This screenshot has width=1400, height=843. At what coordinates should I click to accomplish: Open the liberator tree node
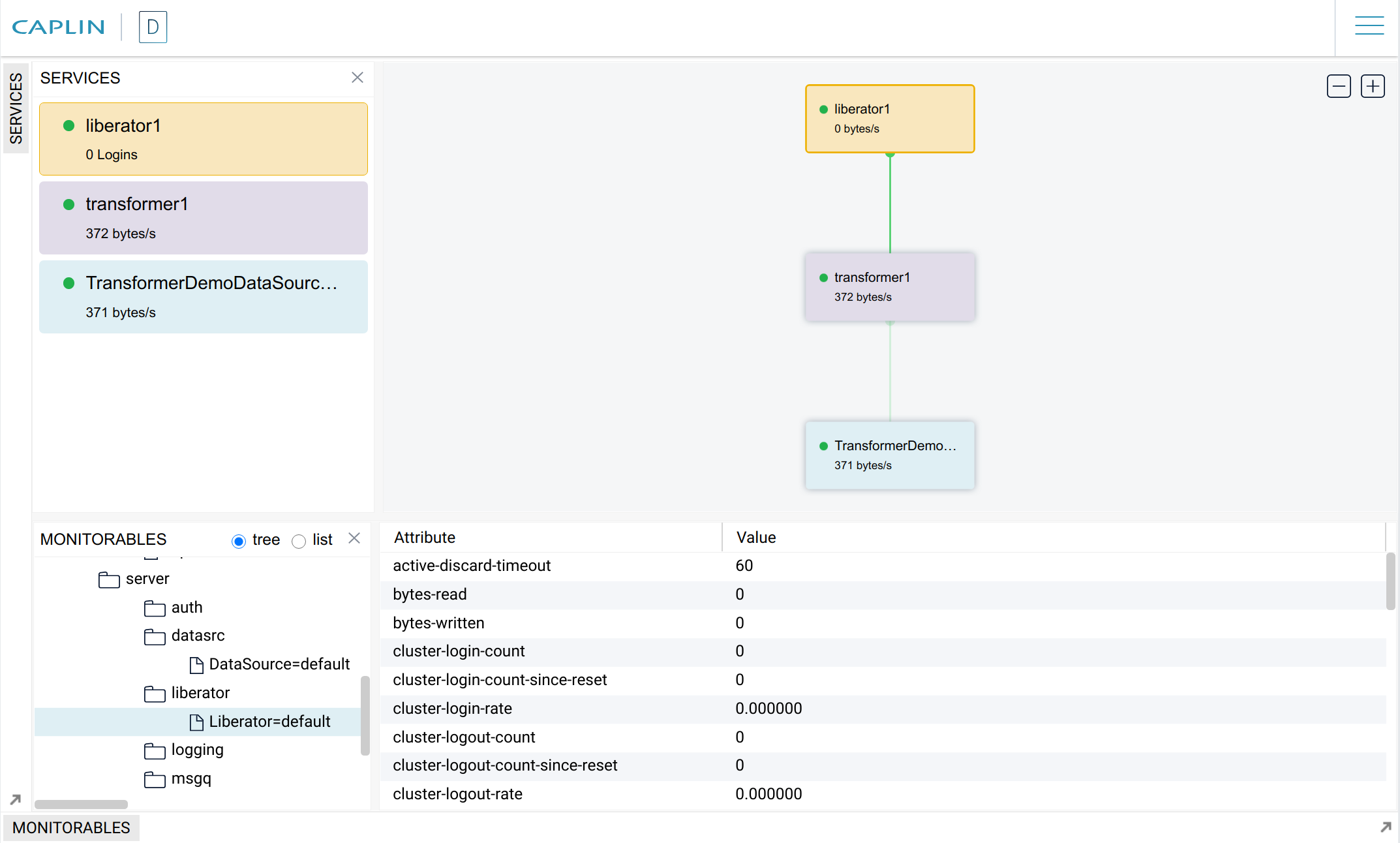(200, 693)
